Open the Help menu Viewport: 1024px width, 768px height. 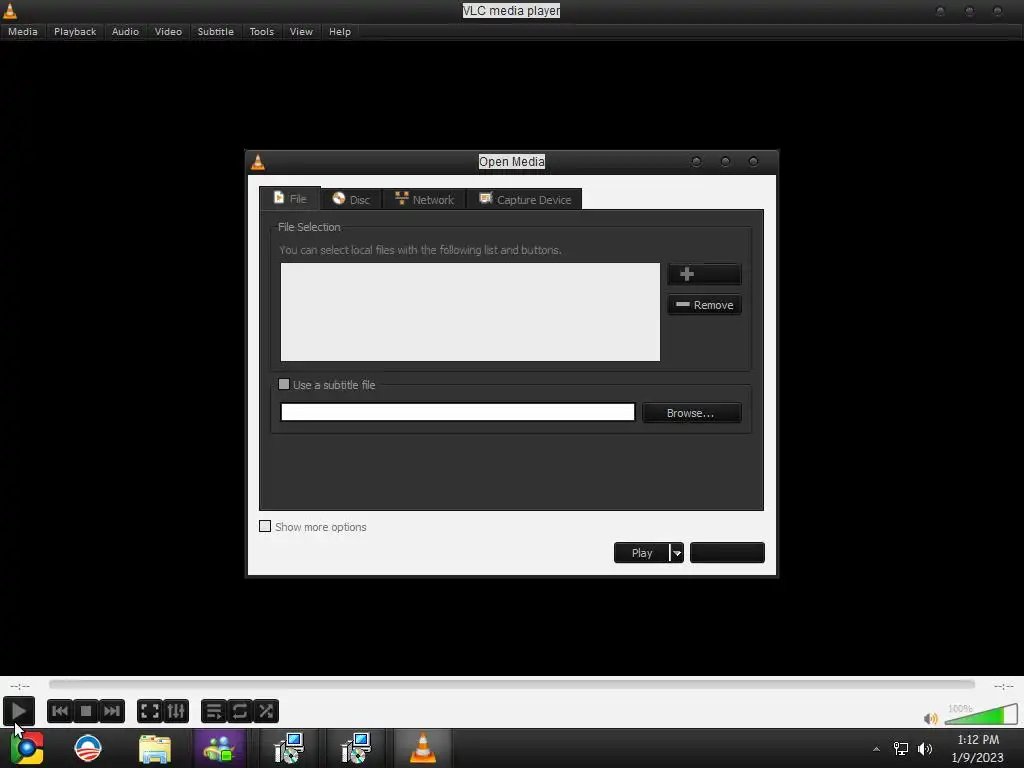pyautogui.click(x=340, y=31)
